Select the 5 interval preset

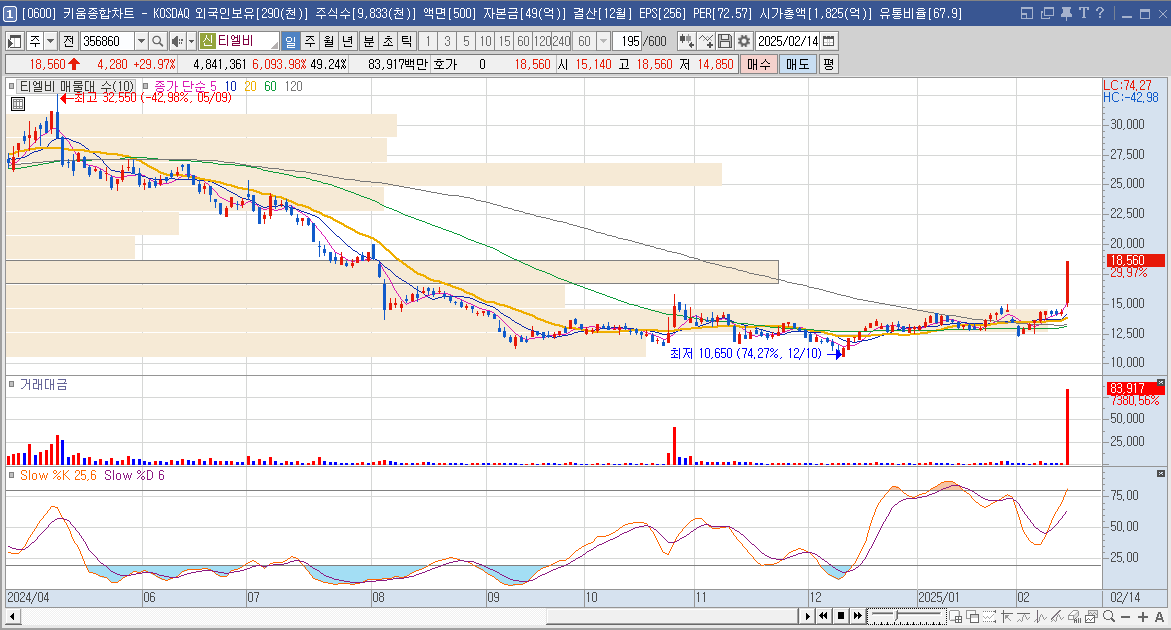pos(466,41)
